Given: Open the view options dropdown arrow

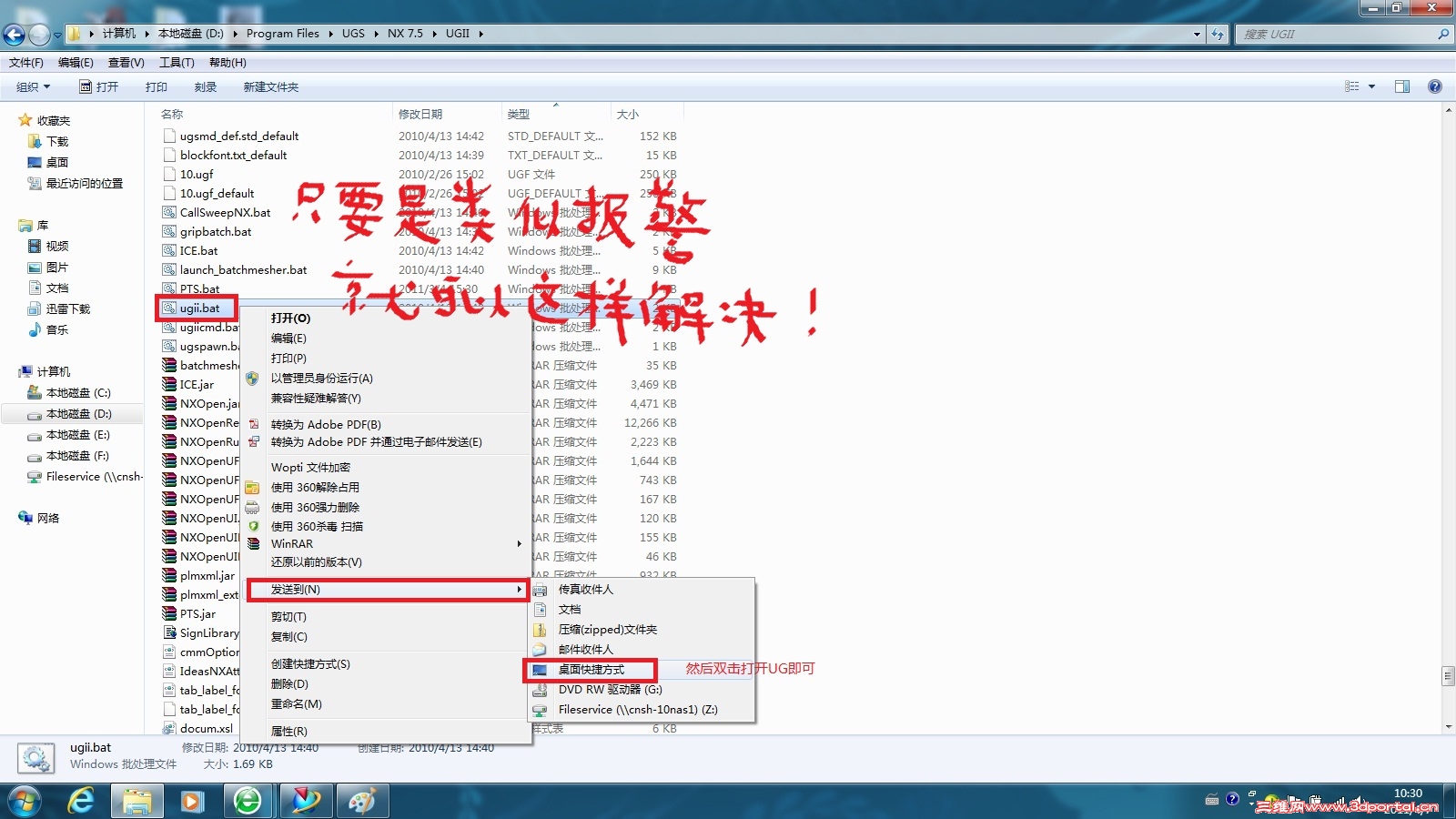Looking at the screenshot, I should tap(1371, 86).
